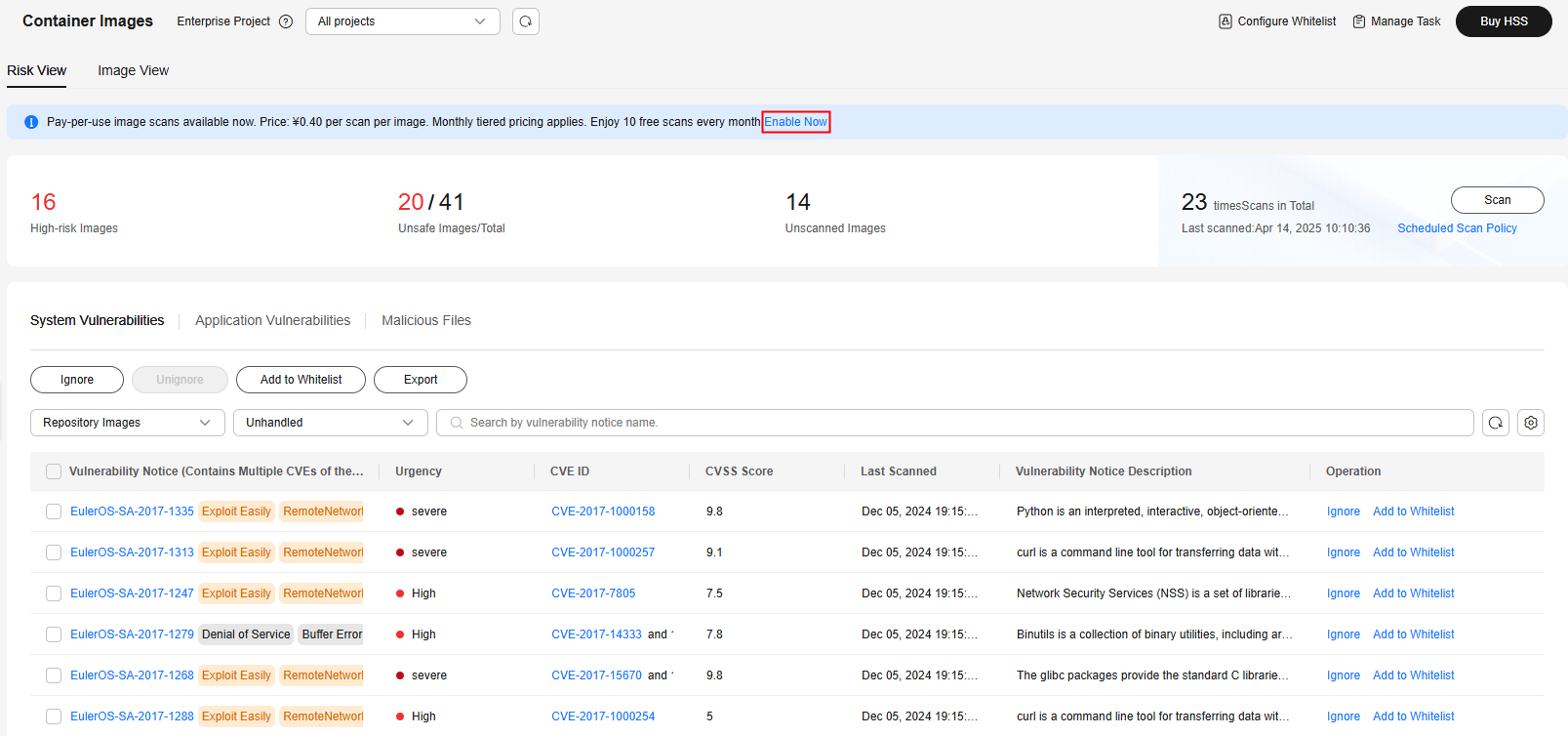Open table column settings gear
Image resolution: width=1568 pixels, height=736 pixels.
(1531, 423)
